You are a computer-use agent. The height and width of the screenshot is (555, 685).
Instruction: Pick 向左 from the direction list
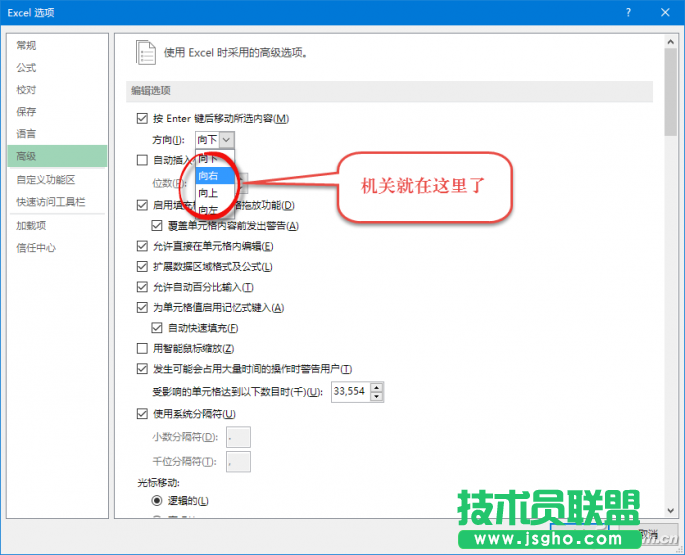point(209,210)
